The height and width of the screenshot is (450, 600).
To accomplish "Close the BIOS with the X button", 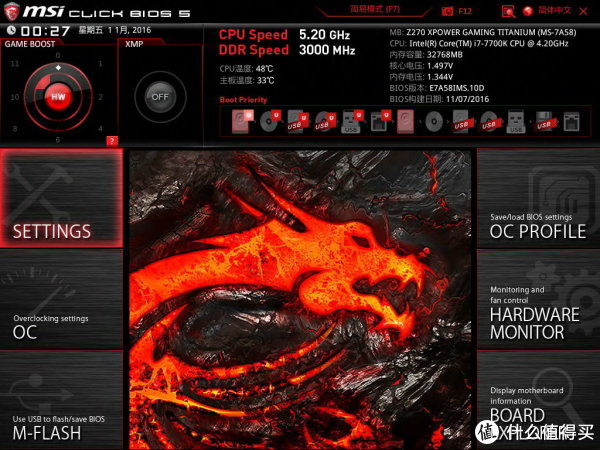I will 583,11.
